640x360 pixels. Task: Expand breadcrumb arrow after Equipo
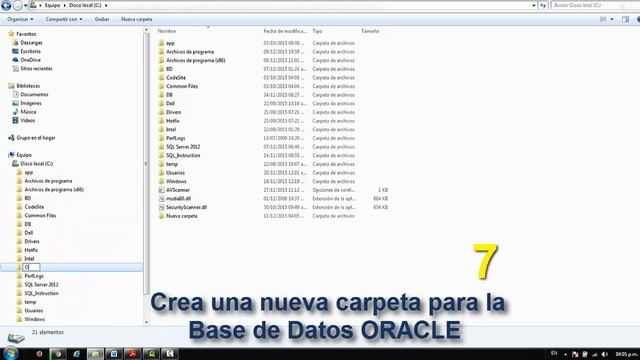[64, 5]
